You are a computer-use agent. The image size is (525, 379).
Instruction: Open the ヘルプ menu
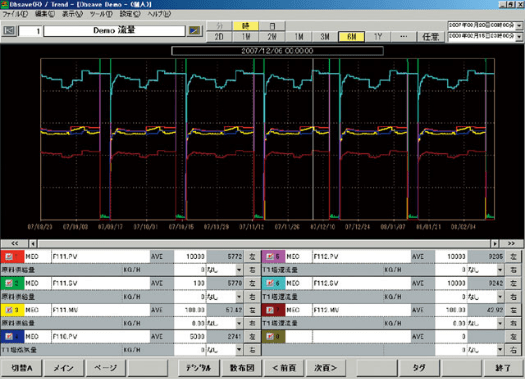159,14
